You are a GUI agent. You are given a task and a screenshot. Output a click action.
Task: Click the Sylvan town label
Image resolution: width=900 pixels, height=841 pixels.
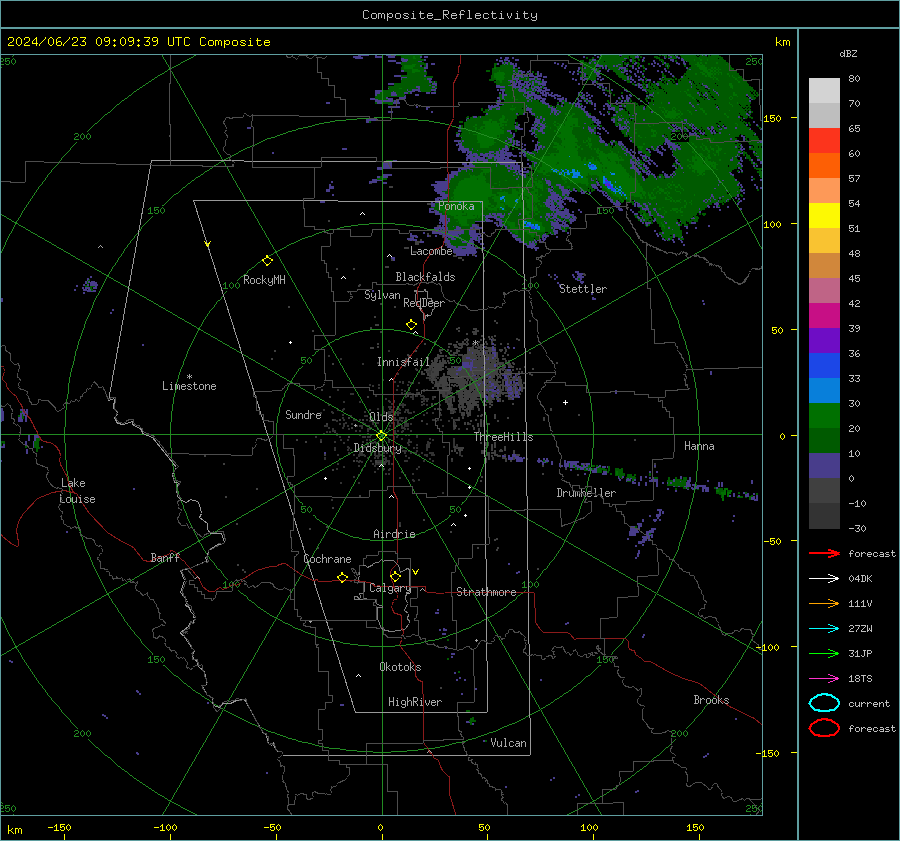pos(382,295)
